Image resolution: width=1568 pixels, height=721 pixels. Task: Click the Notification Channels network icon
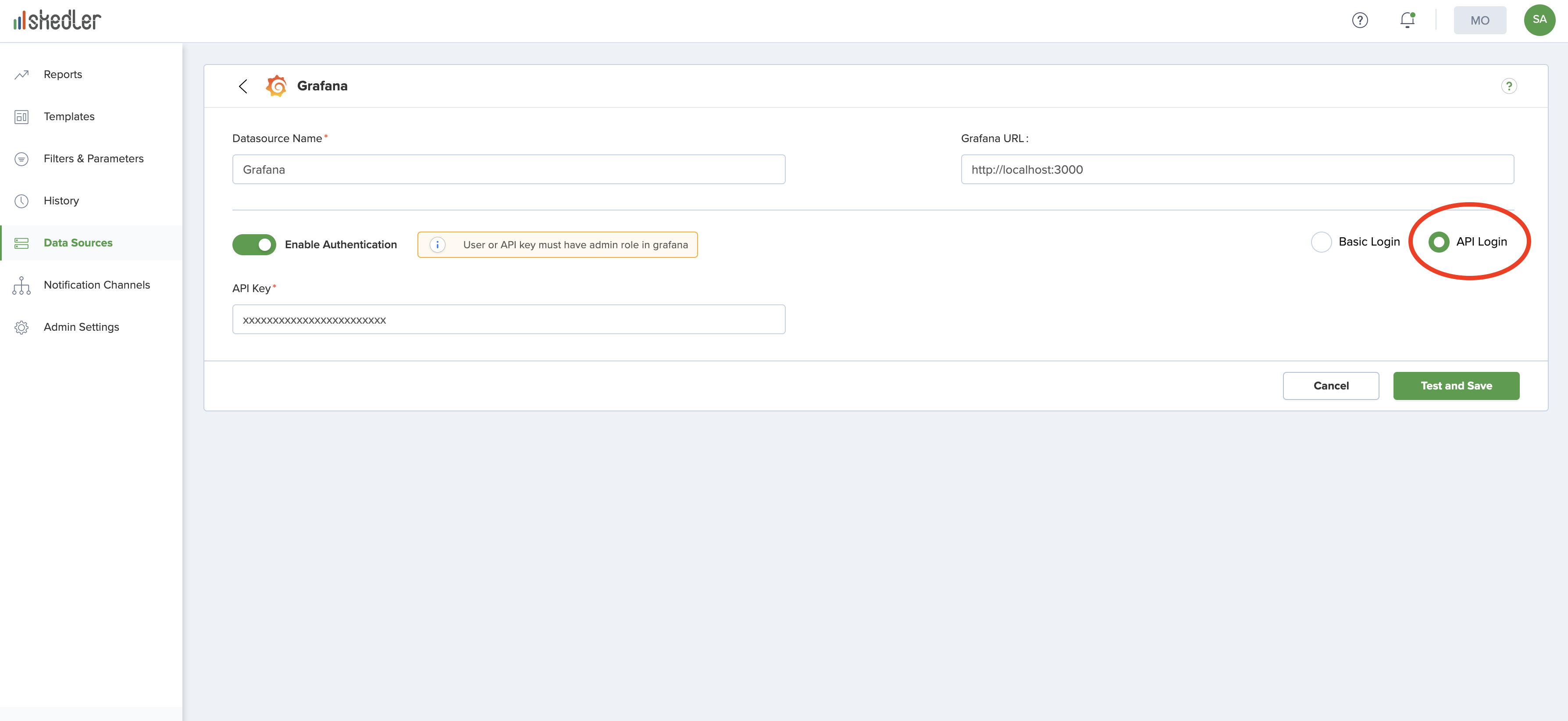point(21,285)
